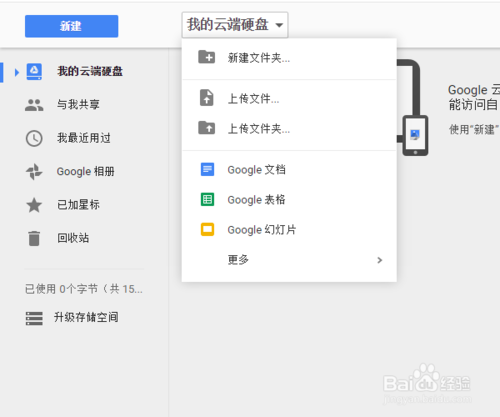Expand the 我的云端硬盘 tree arrow in the sidebar
This screenshot has height=417, width=500.
point(17,72)
